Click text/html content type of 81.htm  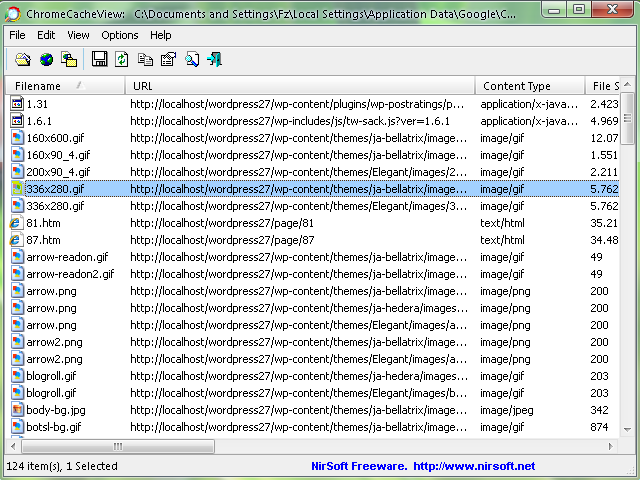pos(502,223)
